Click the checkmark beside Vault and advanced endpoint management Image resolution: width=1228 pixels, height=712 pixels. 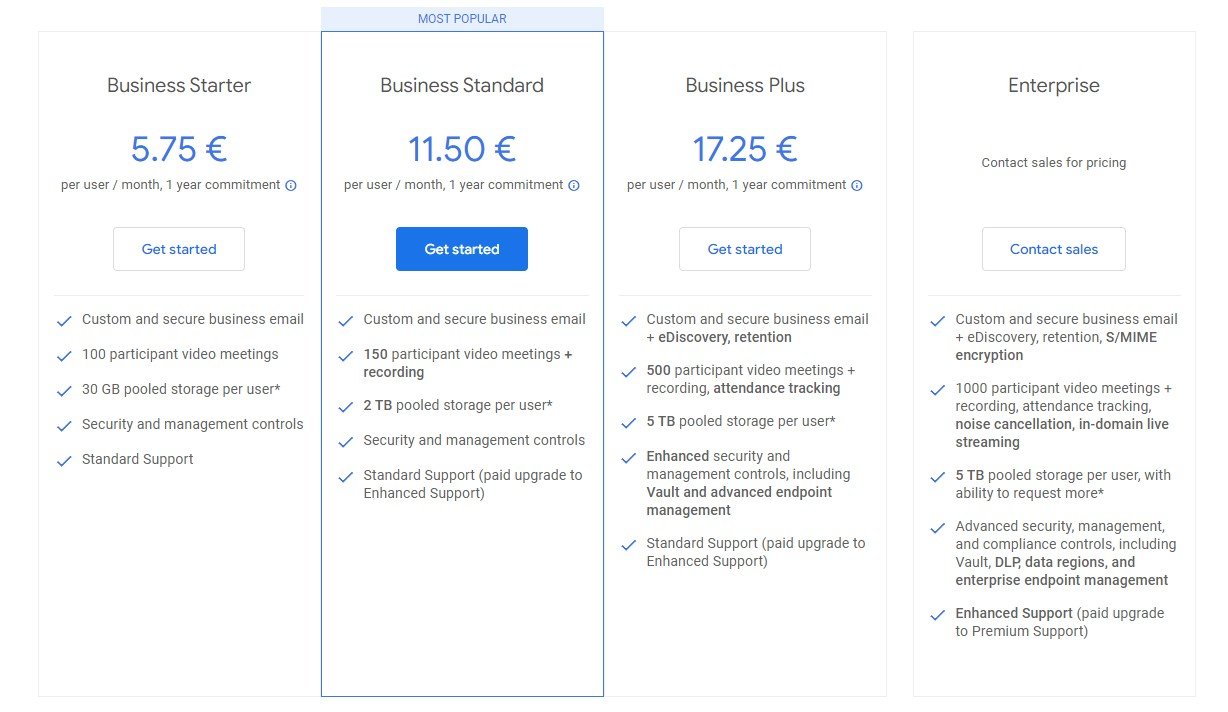click(x=628, y=458)
